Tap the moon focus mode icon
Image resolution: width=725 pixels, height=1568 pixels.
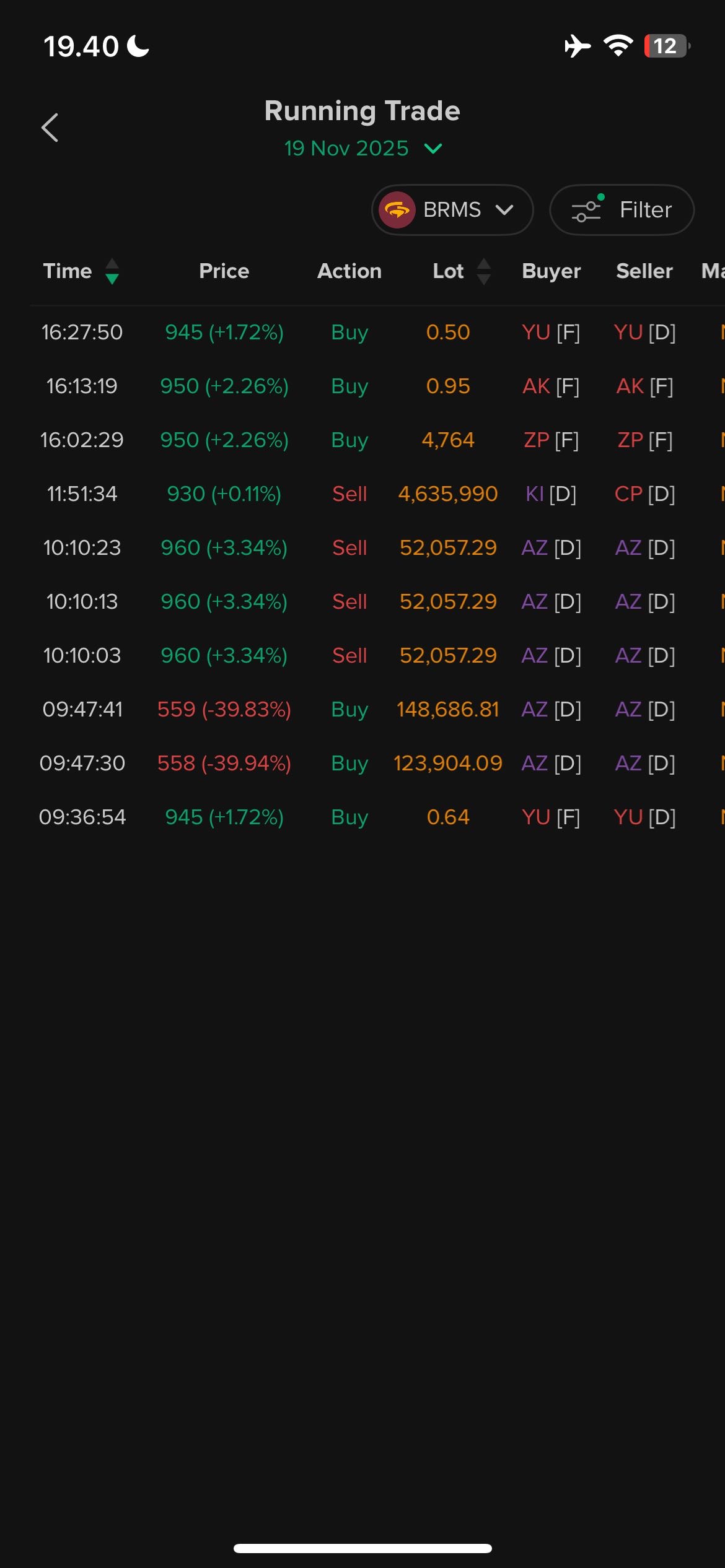click(x=138, y=46)
